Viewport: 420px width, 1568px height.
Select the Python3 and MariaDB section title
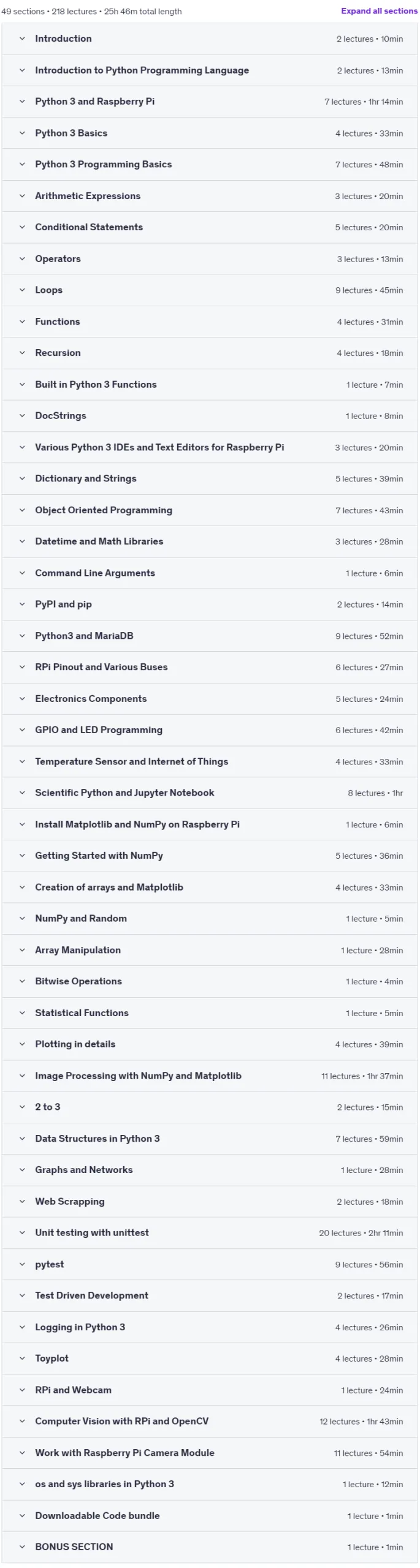coord(84,636)
